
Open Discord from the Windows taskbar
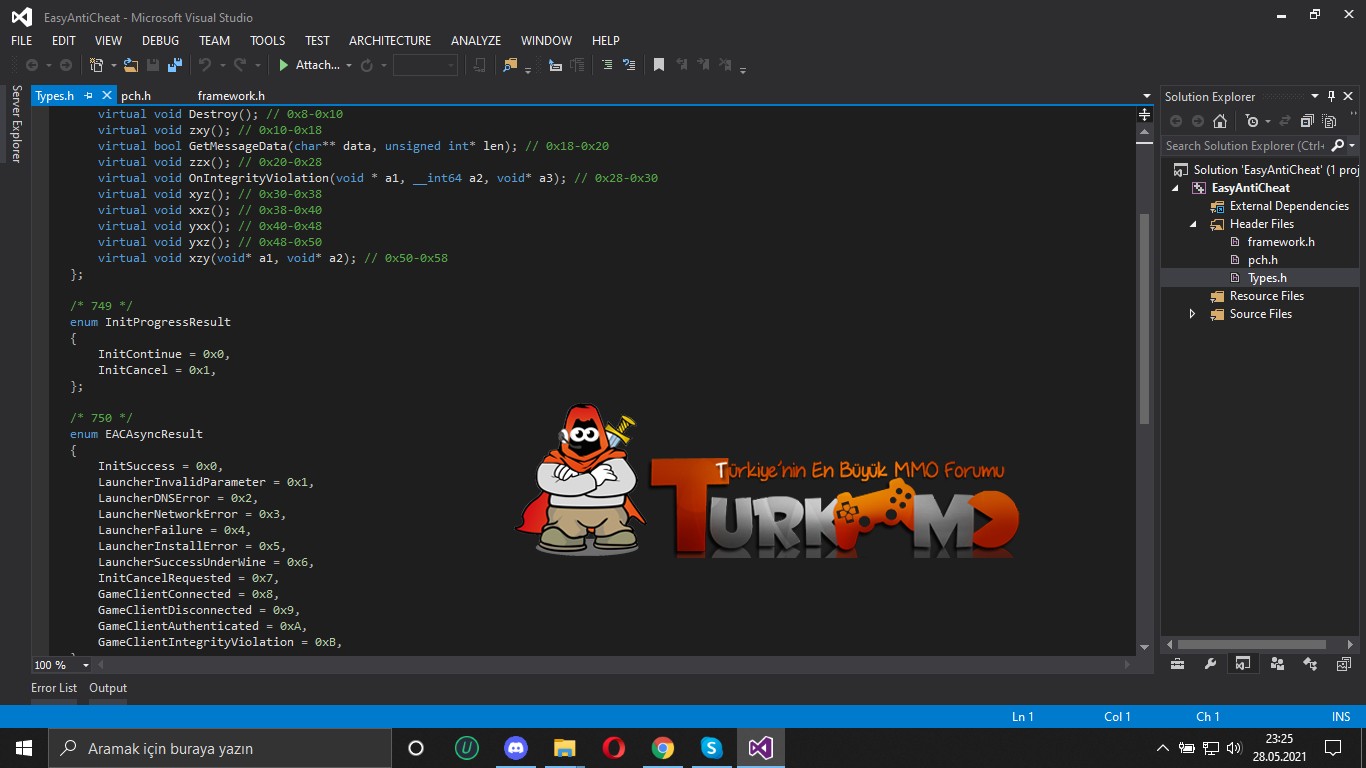tap(515, 748)
